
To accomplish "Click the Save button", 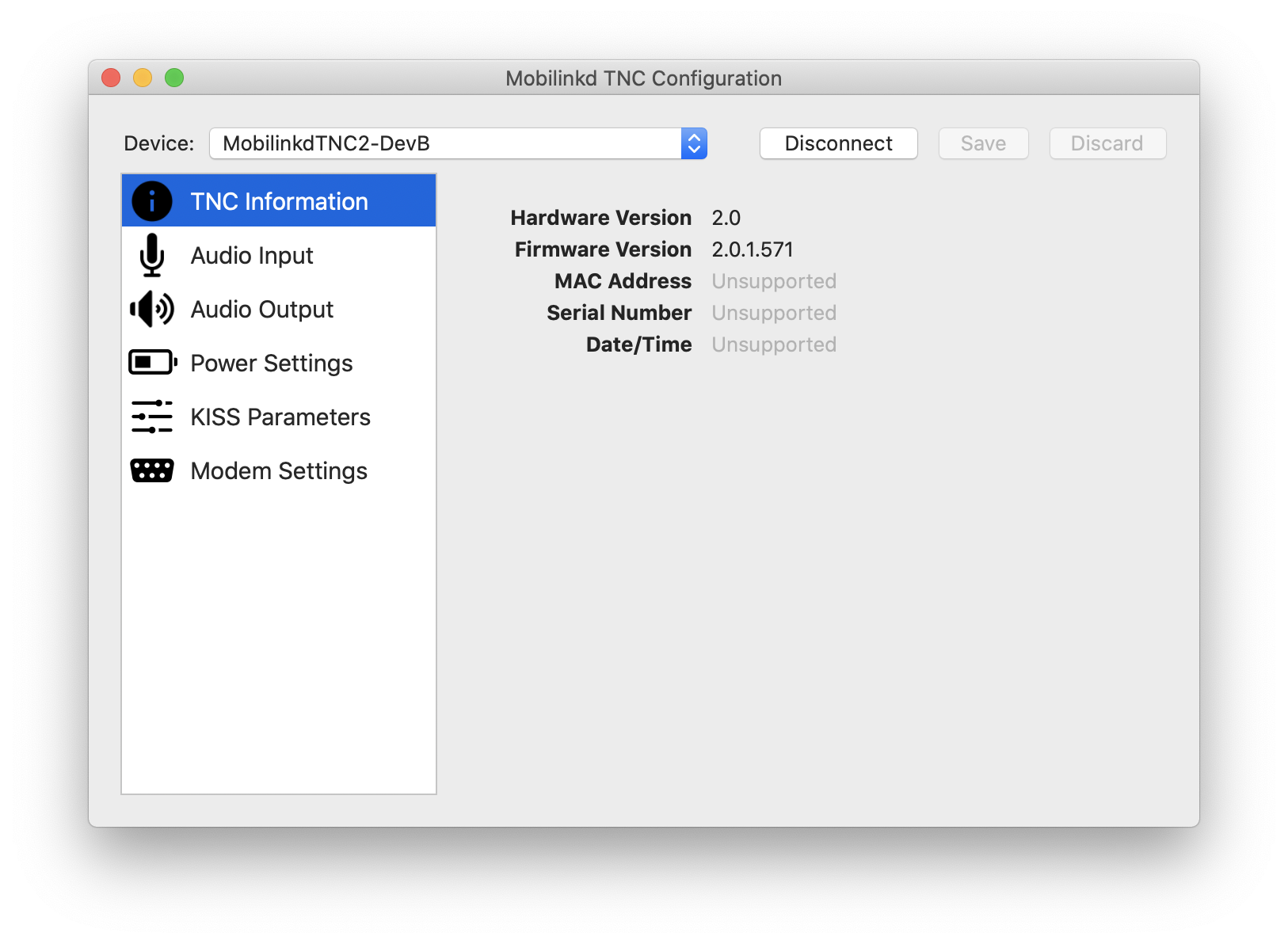I will tap(983, 143).
